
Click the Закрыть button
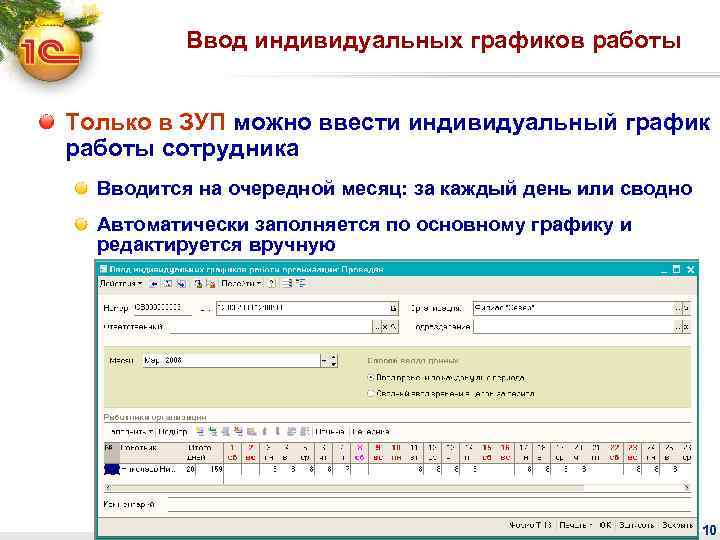677,525
